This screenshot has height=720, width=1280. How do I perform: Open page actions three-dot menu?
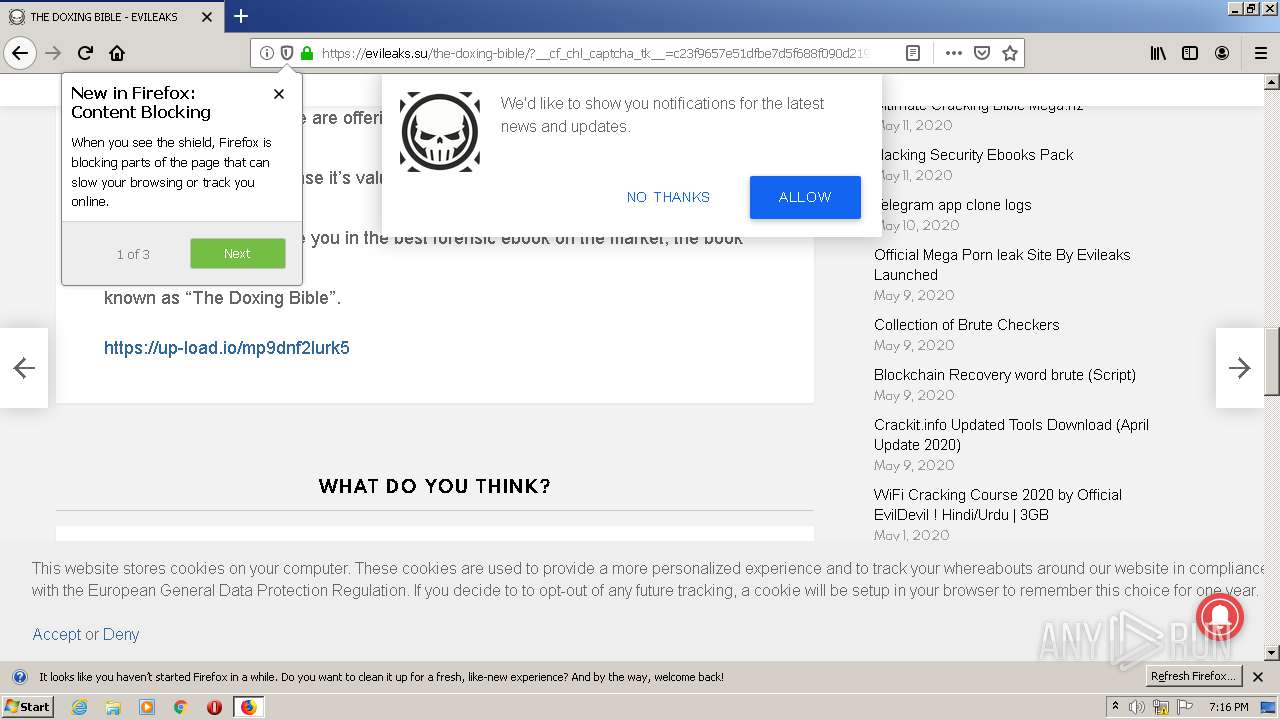pyautogui.click(x=953, y=53)
